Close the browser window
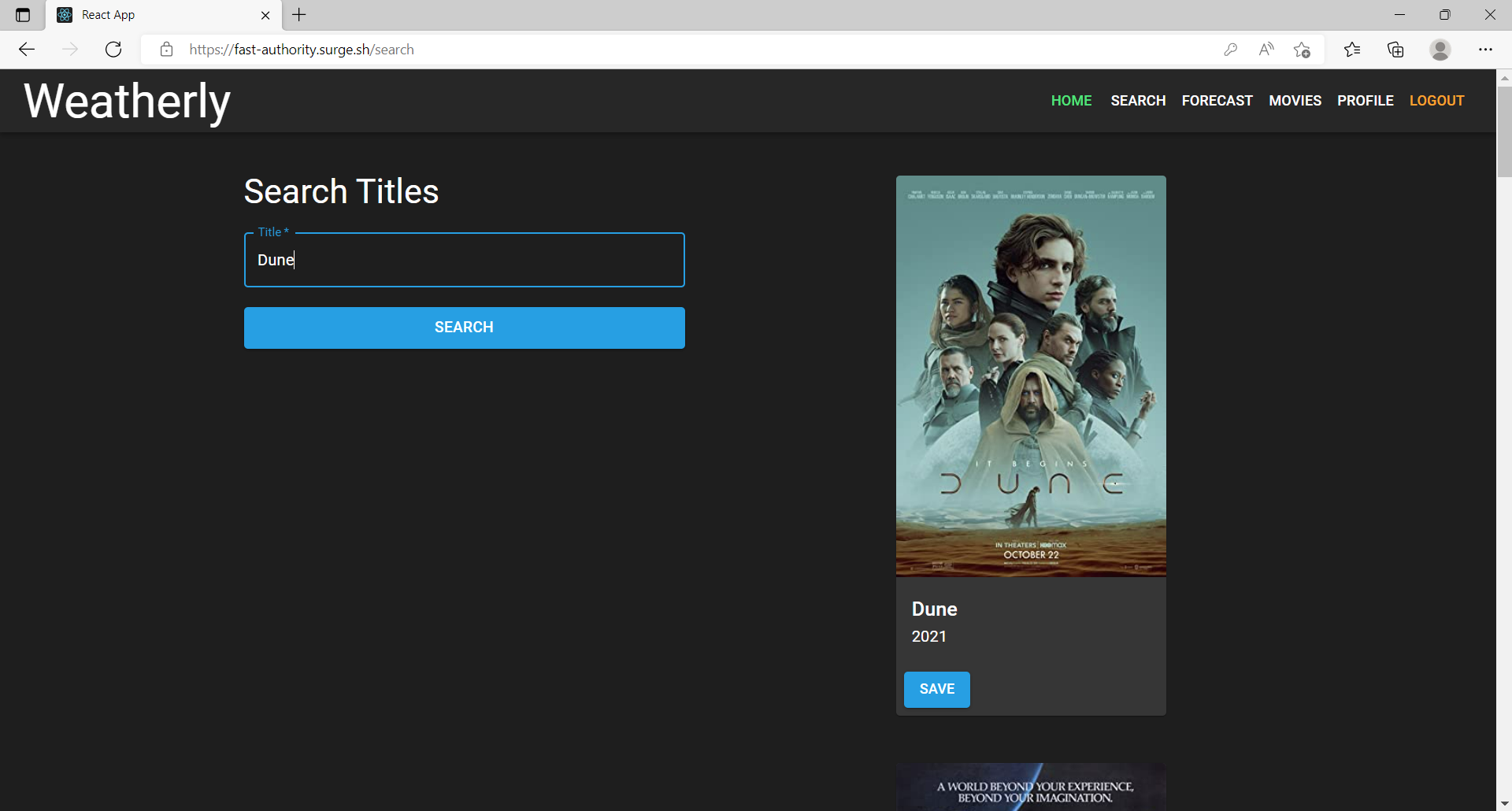Image resolution: width=1512 pixels, height=811 pixels. coord(1490,15)
